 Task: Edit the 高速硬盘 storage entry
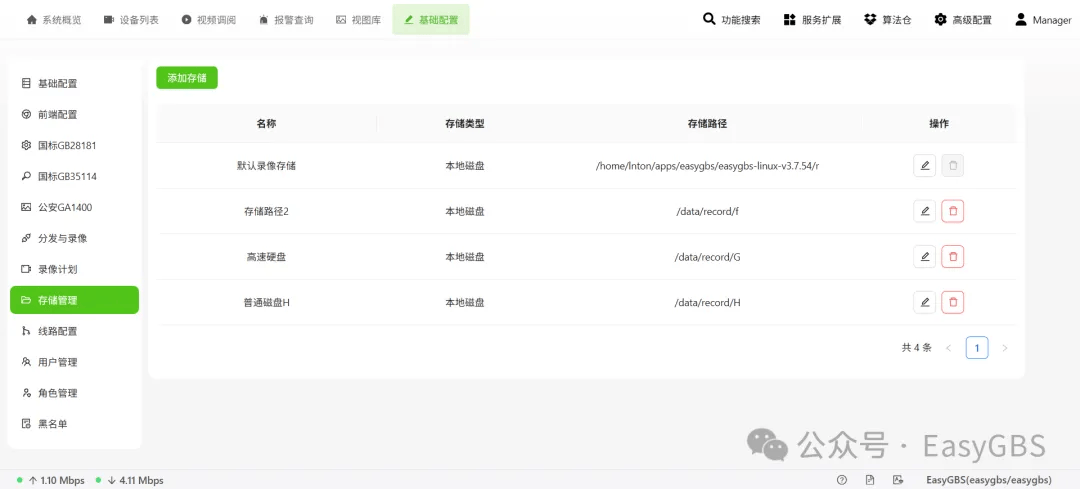pos(924,257)
